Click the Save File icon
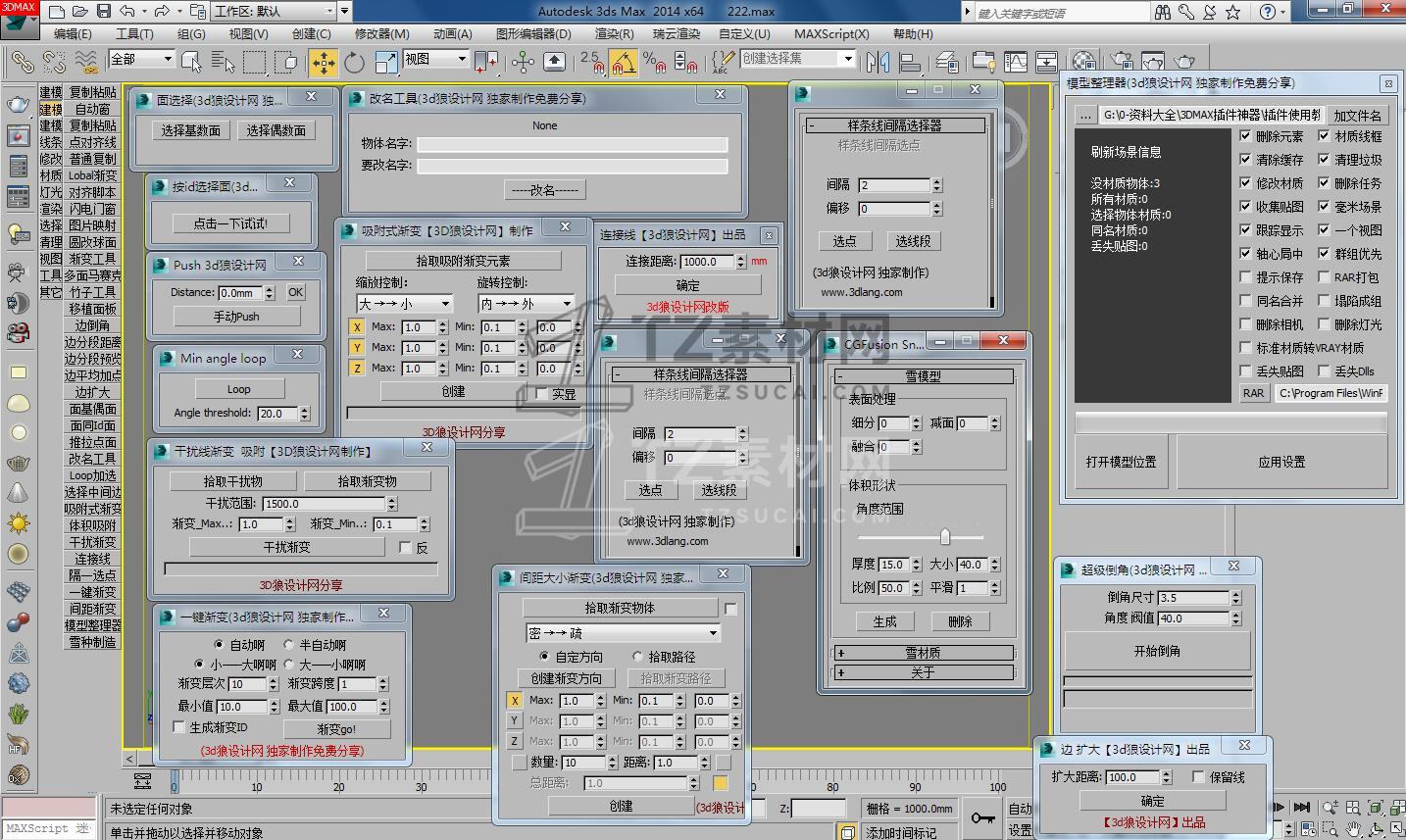Screen dimensions: 1406x840 coord(104,12)
